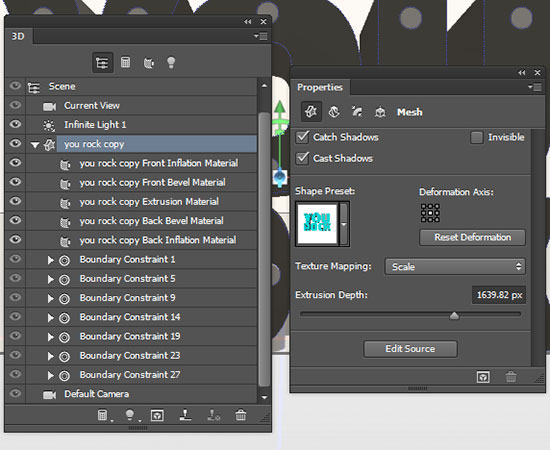Enable the Invisible checkbox
The height and width of the screenshot is (450, 550).
tap(476, 137)
